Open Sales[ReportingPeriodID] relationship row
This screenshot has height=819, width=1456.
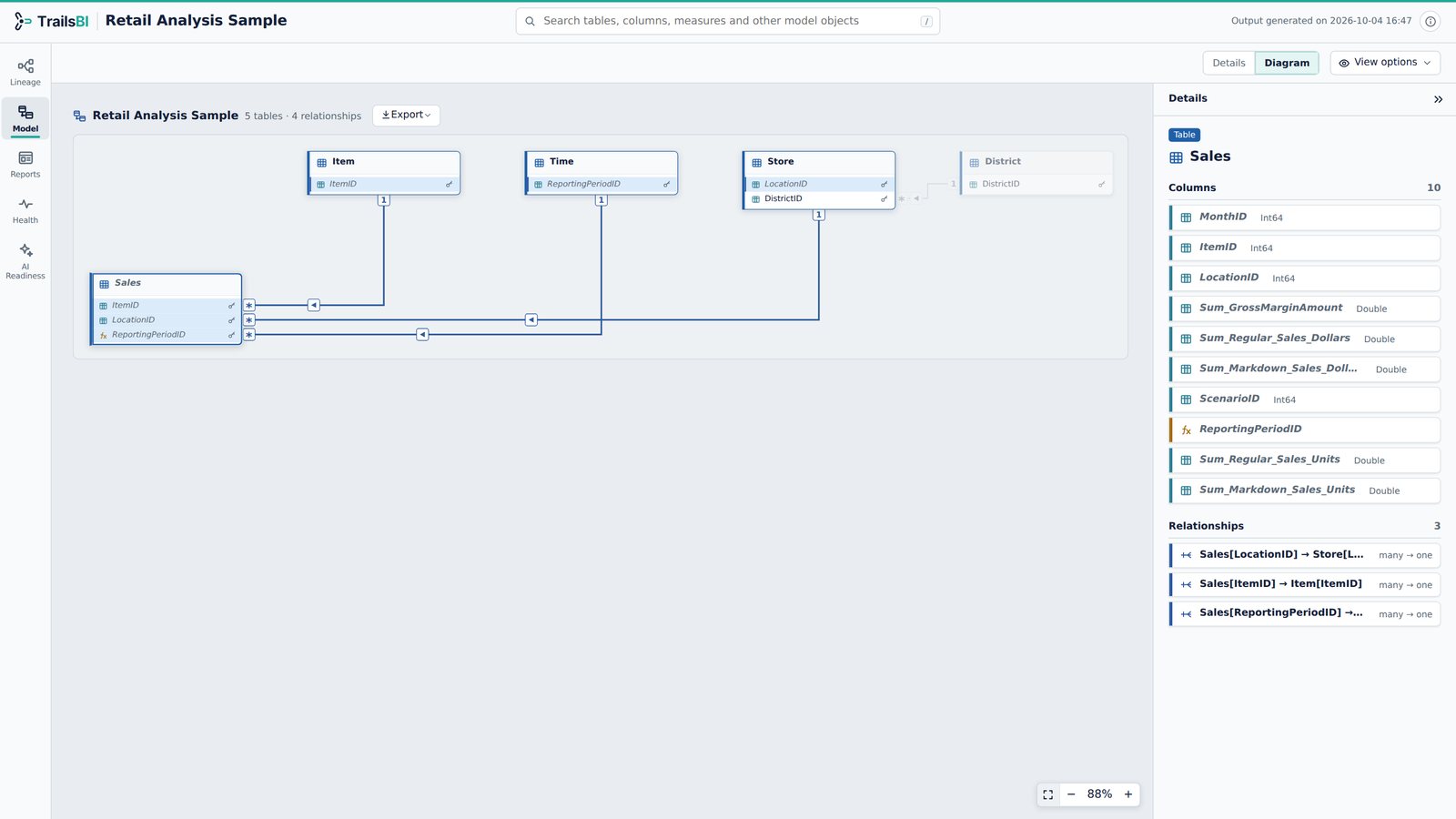[1305, 613]
